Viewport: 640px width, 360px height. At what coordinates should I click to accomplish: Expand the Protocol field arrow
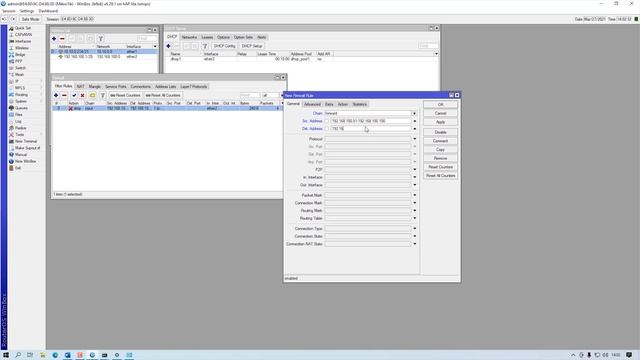(x=415, y=139)
